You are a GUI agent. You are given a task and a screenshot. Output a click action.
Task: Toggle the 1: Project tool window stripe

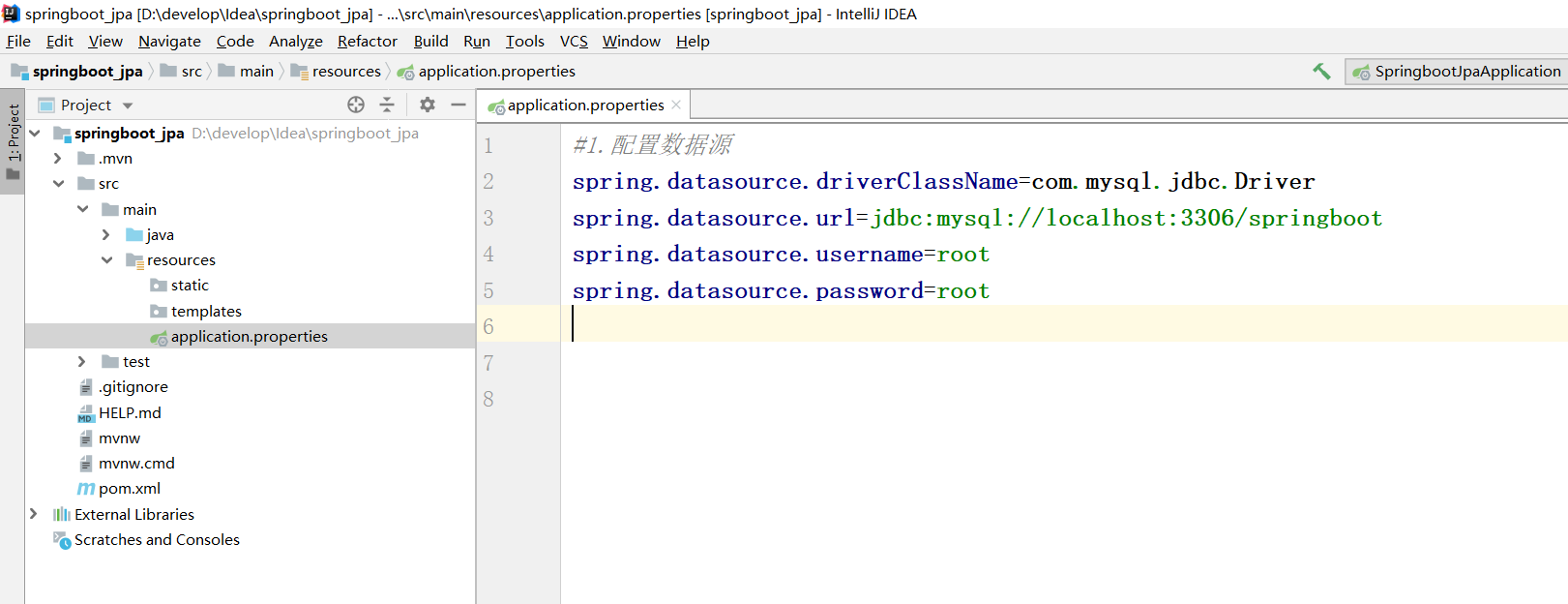(x=13, y=142)
